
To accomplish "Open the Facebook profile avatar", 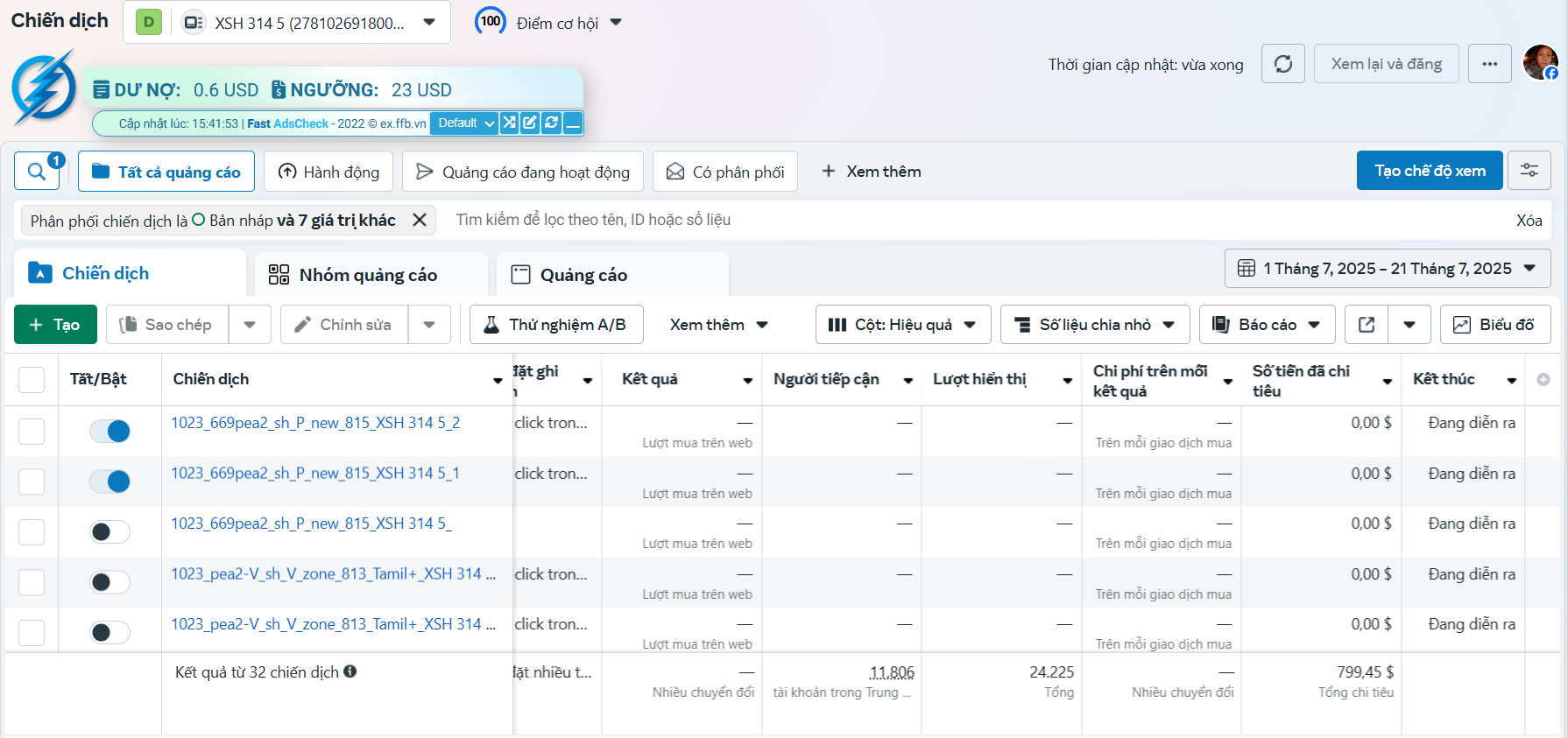I will (1540, 62).
